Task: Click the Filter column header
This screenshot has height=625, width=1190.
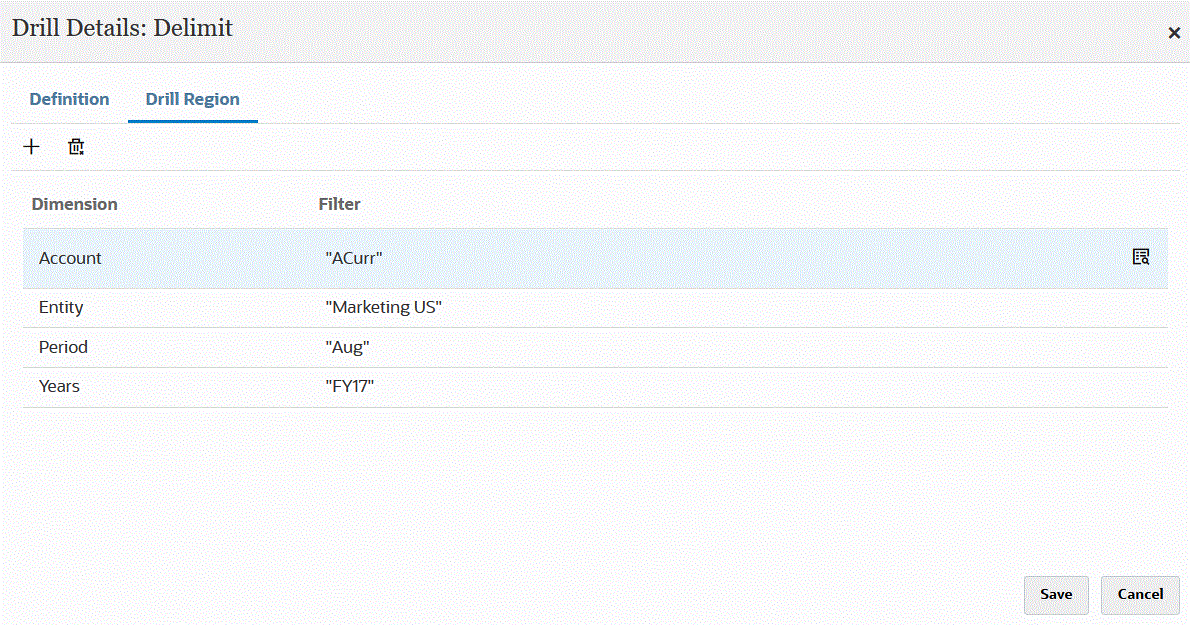Action: tap(339, 204)
